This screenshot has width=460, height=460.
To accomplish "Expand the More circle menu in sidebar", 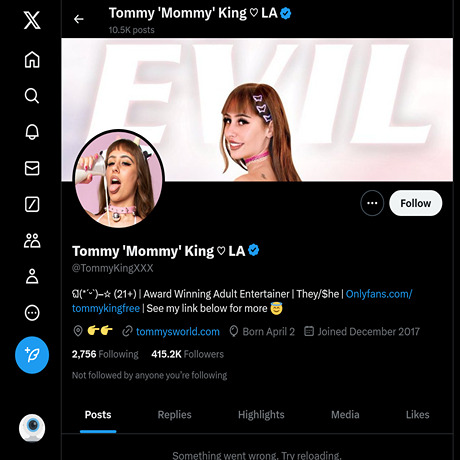I will point(32,313).
